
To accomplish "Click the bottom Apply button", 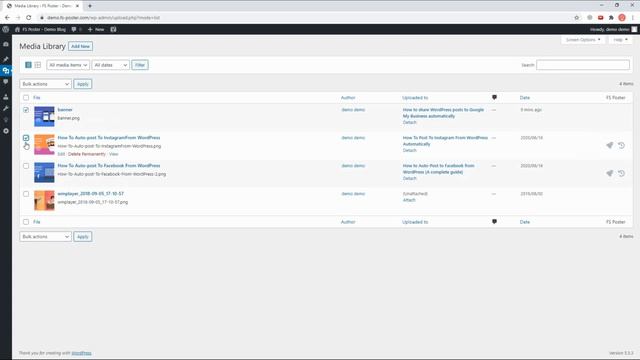I will pos(82,237).
